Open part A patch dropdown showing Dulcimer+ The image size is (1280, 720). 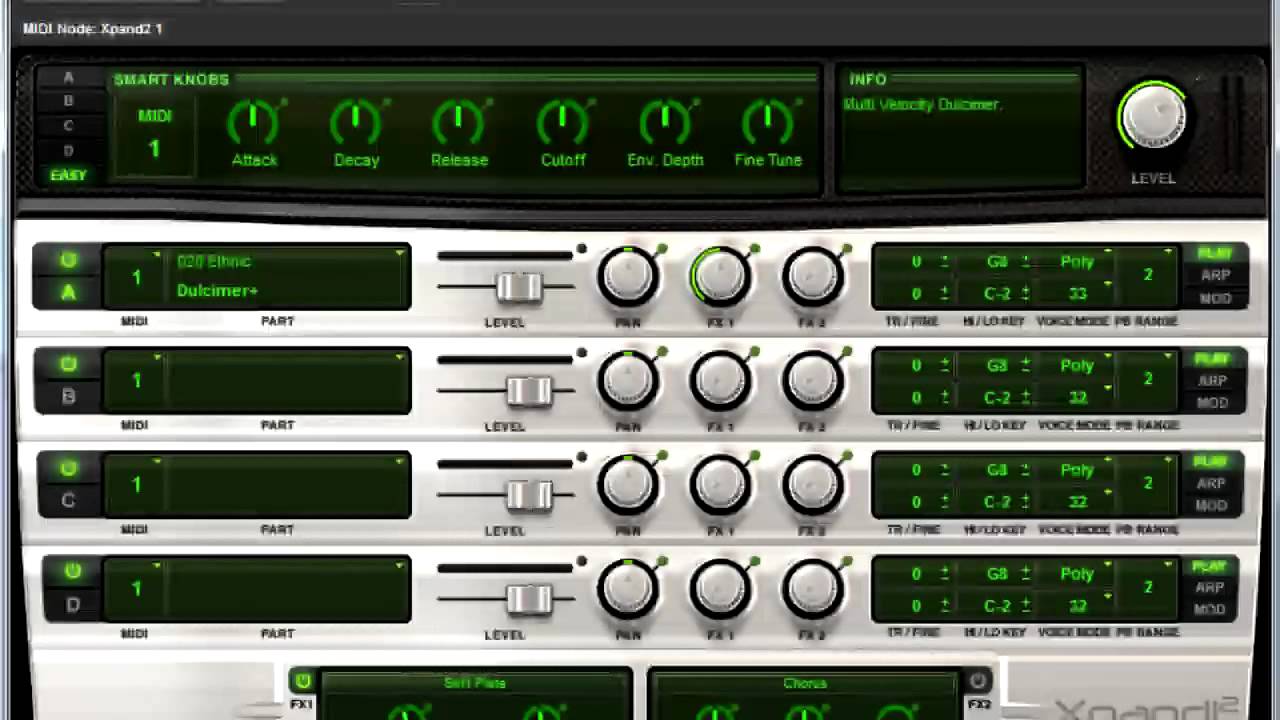pos(290,276)
